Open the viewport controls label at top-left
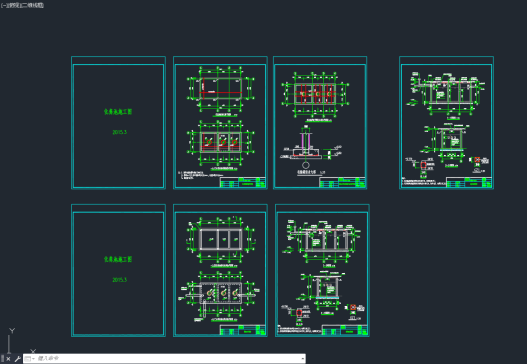Image resolution: width=527 pixels, height=364 pixels. coord(22,5)
